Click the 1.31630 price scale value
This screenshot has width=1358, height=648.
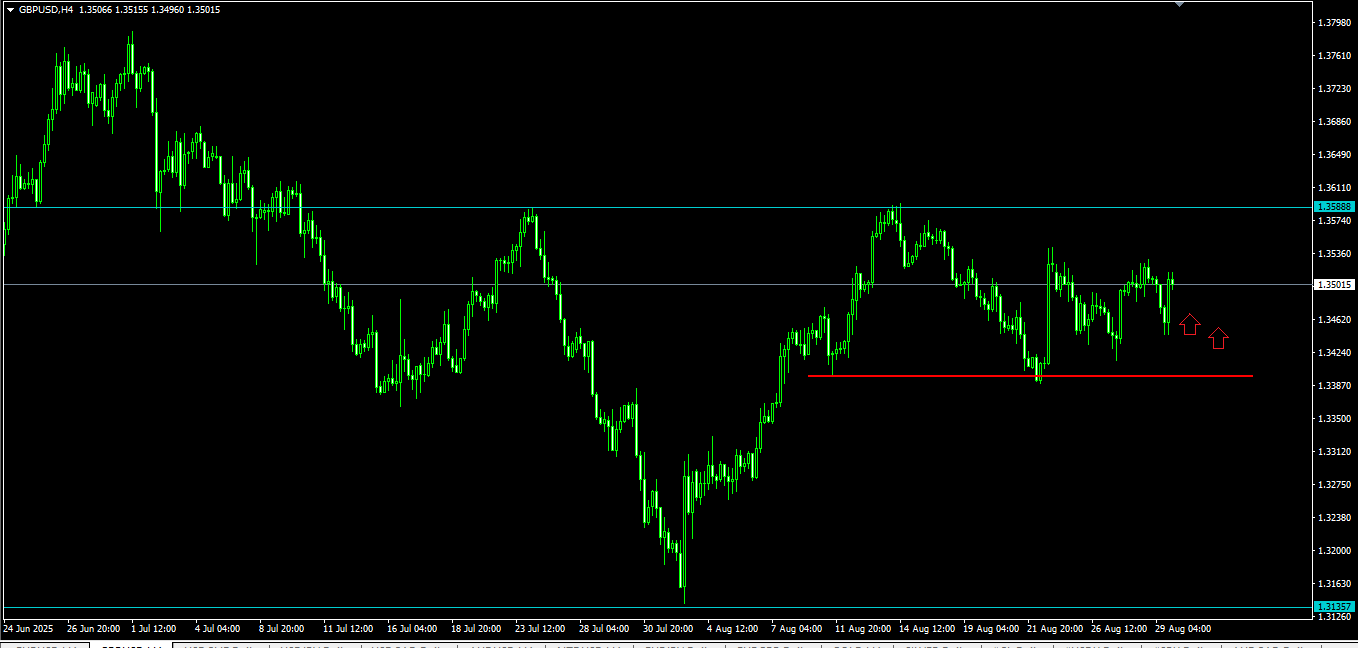tap(1336, 584)
